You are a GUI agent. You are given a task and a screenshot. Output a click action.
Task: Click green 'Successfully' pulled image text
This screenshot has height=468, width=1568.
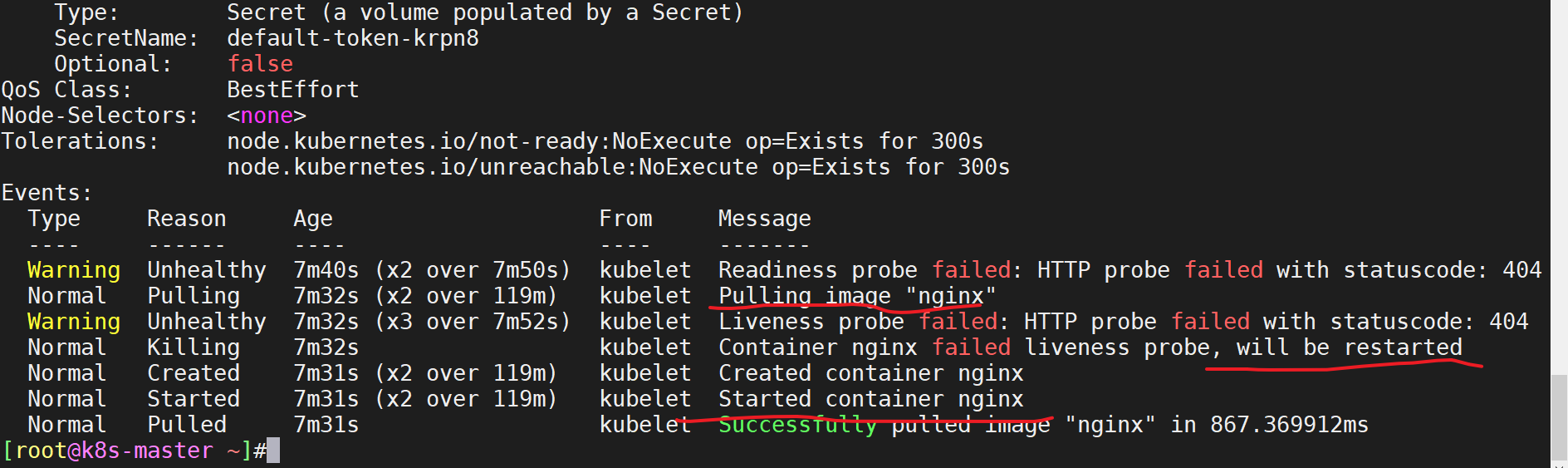tap(798, 425)
